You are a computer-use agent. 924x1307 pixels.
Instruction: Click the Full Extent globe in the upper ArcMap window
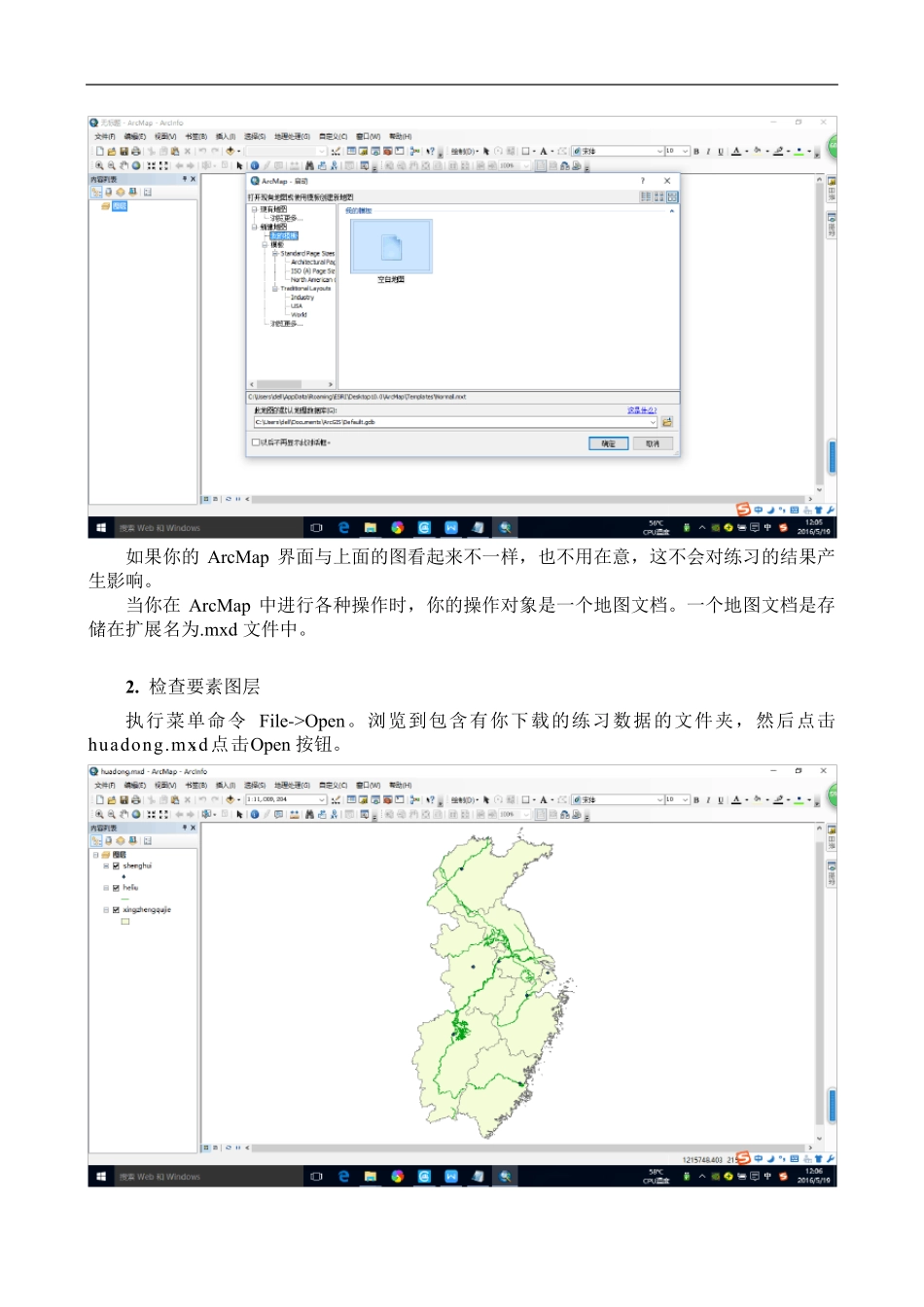click(x=136, y=165)
